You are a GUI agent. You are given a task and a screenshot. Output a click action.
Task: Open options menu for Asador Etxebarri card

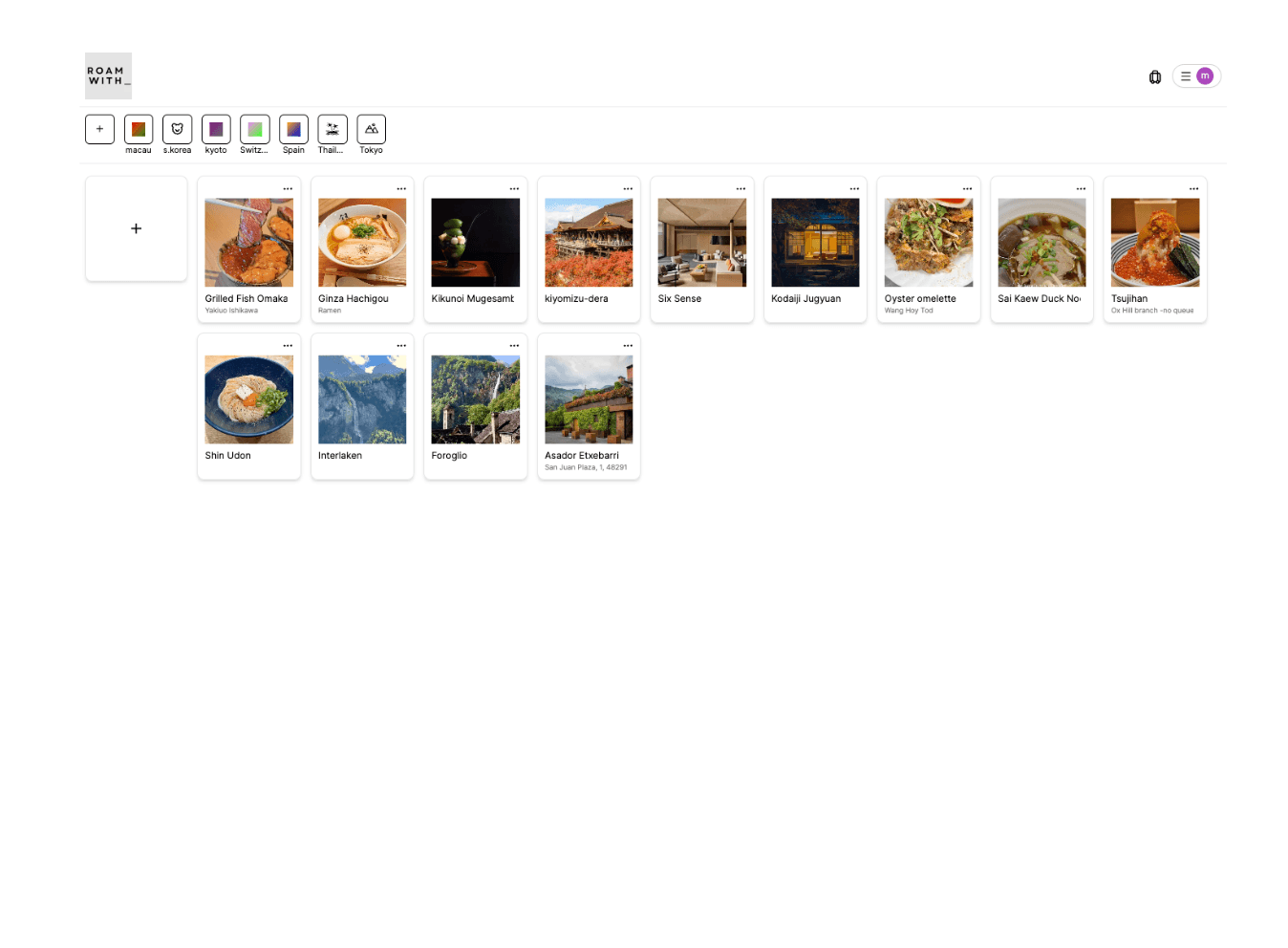(x=628, y=346)
